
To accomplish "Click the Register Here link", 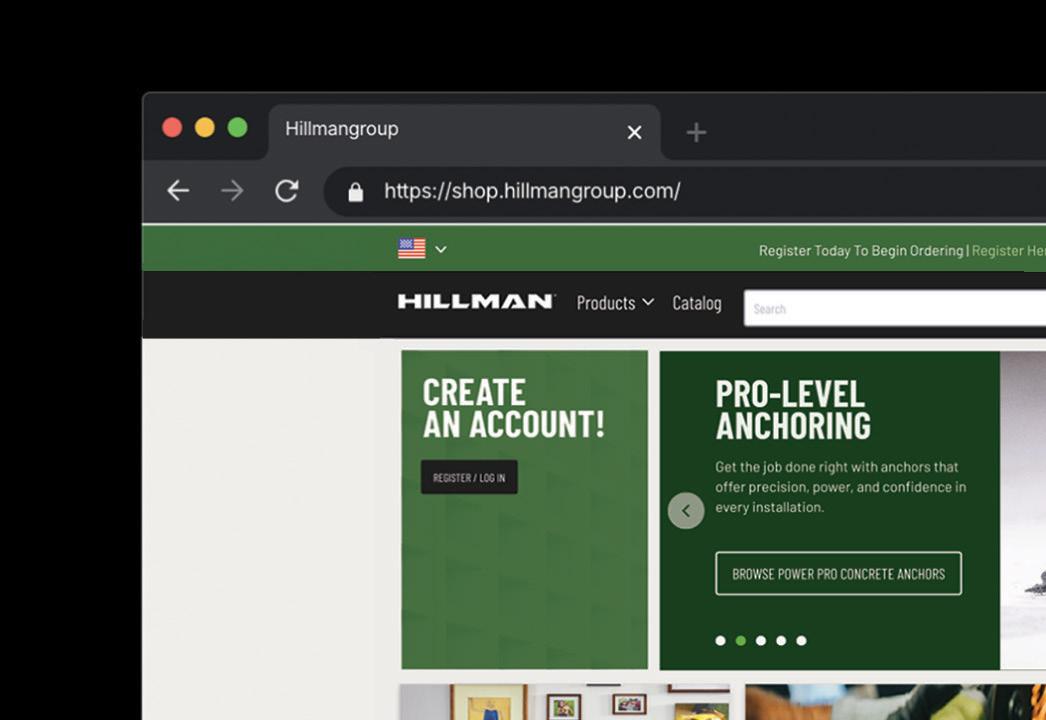I will pyautogui.click(x=1009, y=251).
